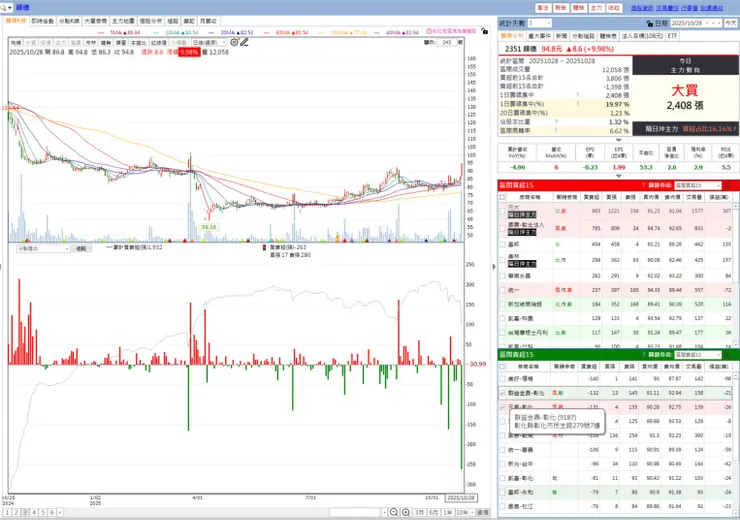Click page 6 button below chart
This screenshot has width=740, height=520.
pyautogui.click(x=52, y=512)
